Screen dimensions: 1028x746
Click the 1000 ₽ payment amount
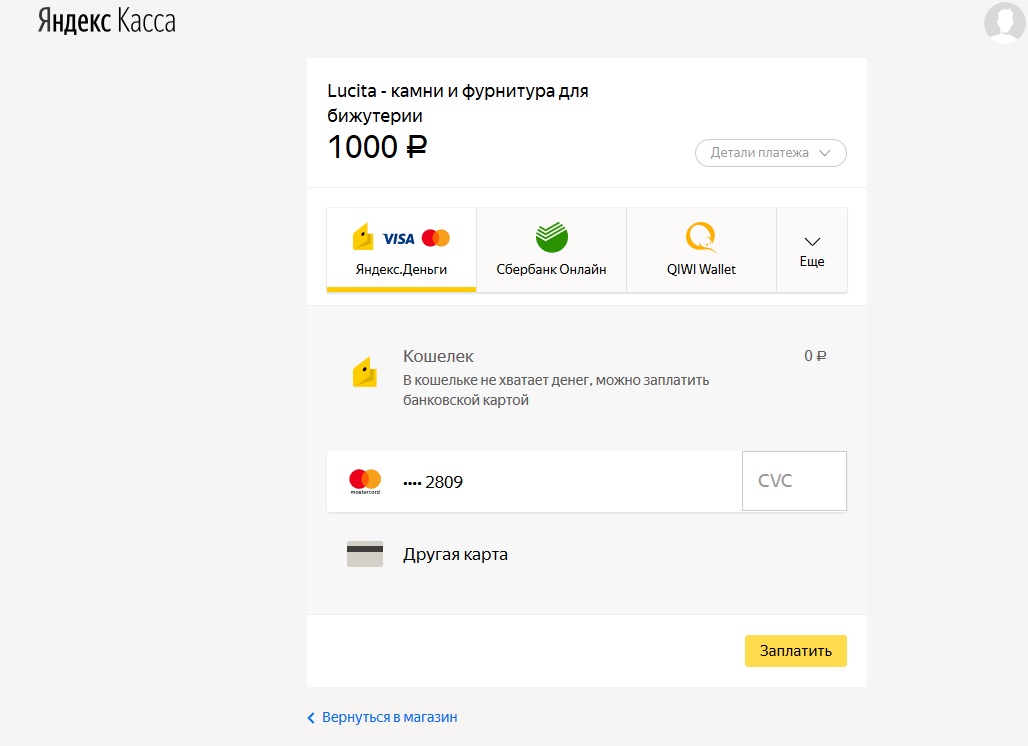pos(377,147)
